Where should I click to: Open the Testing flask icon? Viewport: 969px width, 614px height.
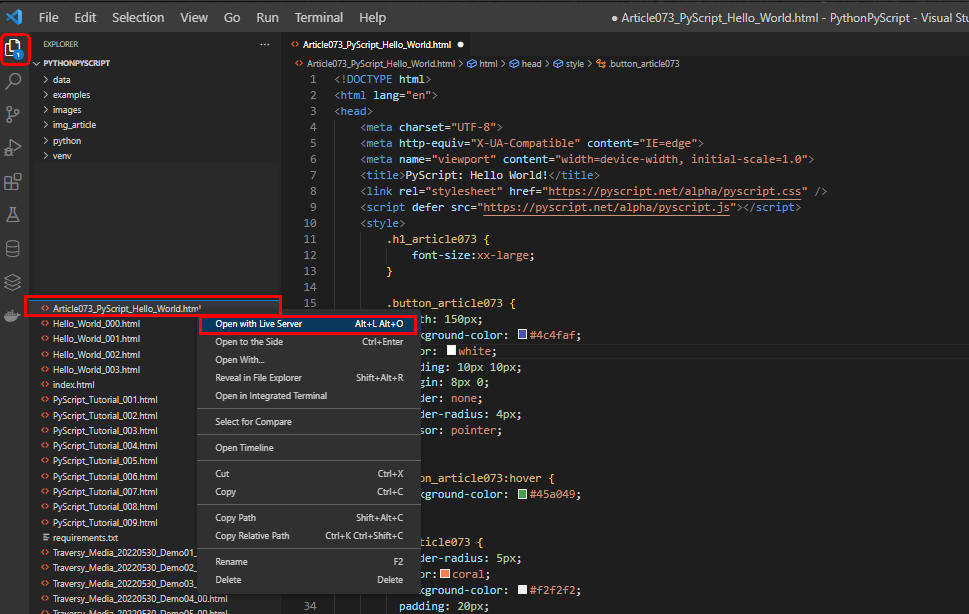pos(13,215)
